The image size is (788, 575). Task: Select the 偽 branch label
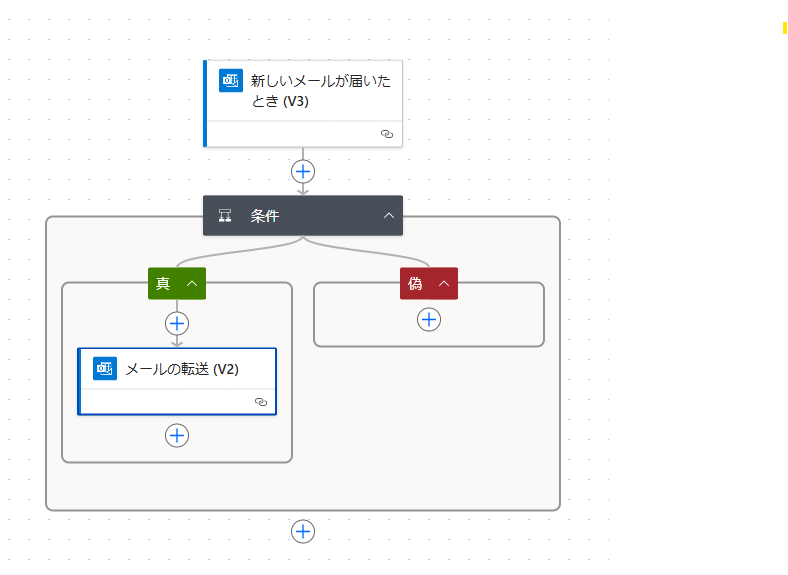click(415, 284)
